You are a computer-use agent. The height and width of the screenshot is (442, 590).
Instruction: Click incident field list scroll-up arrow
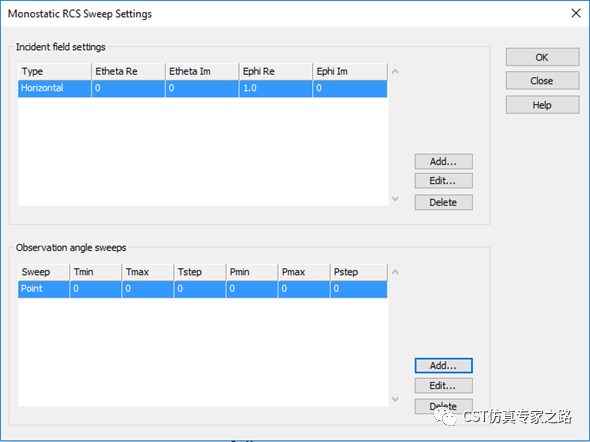pos(395,71)
